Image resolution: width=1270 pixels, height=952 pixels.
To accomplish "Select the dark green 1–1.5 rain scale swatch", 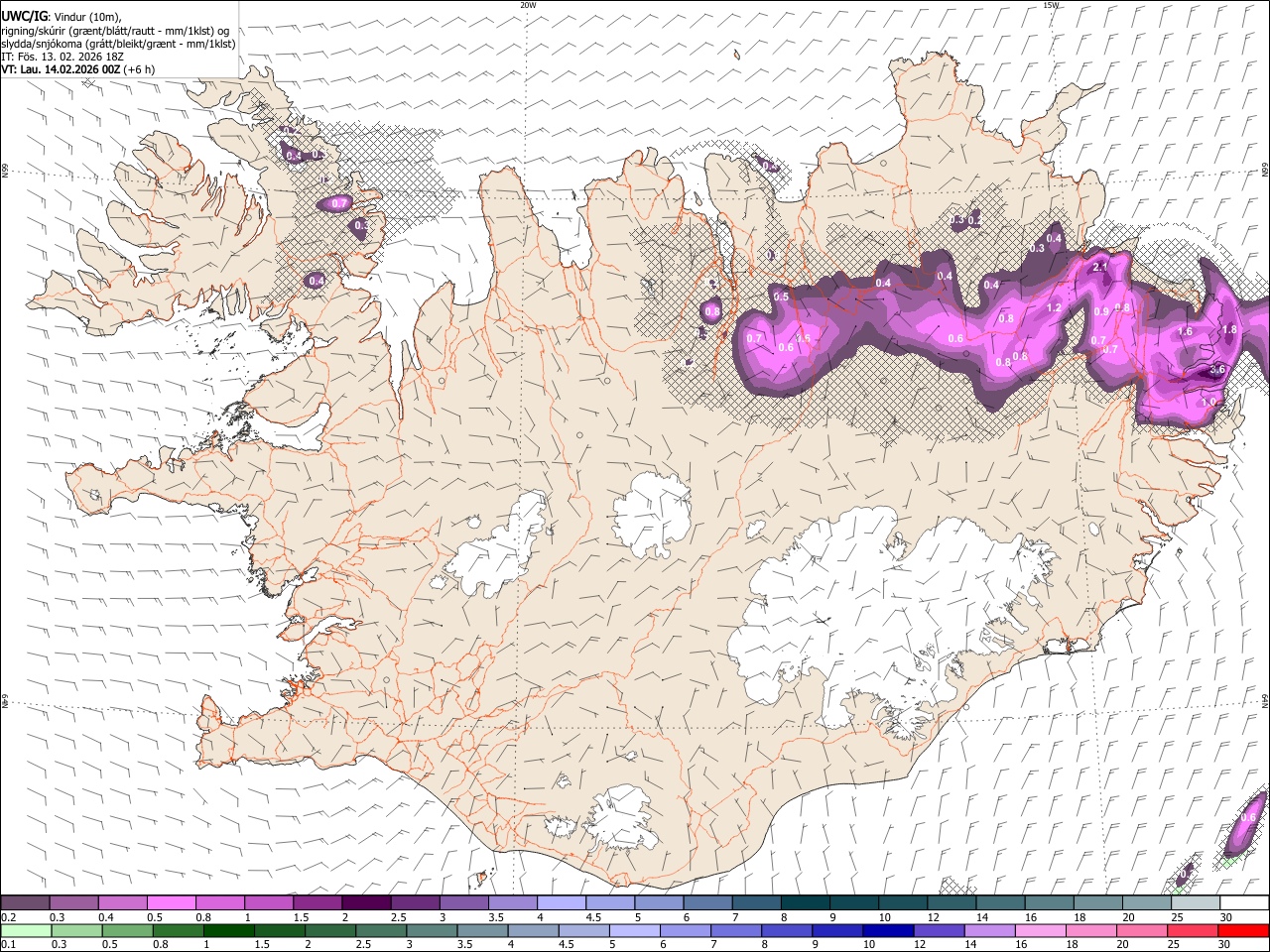I will pos(228,931).
